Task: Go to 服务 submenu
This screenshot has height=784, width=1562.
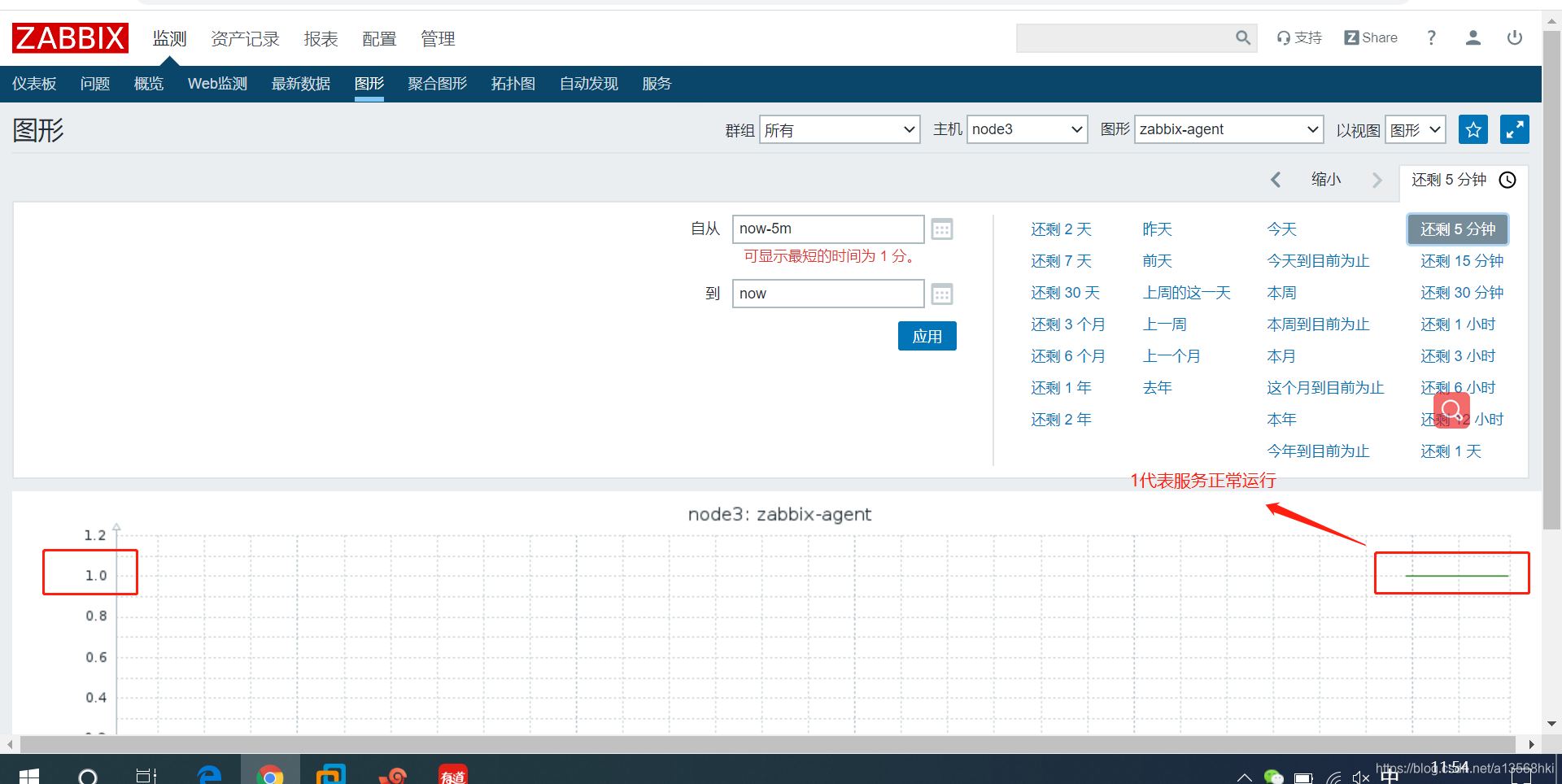Action: point(657,84)
